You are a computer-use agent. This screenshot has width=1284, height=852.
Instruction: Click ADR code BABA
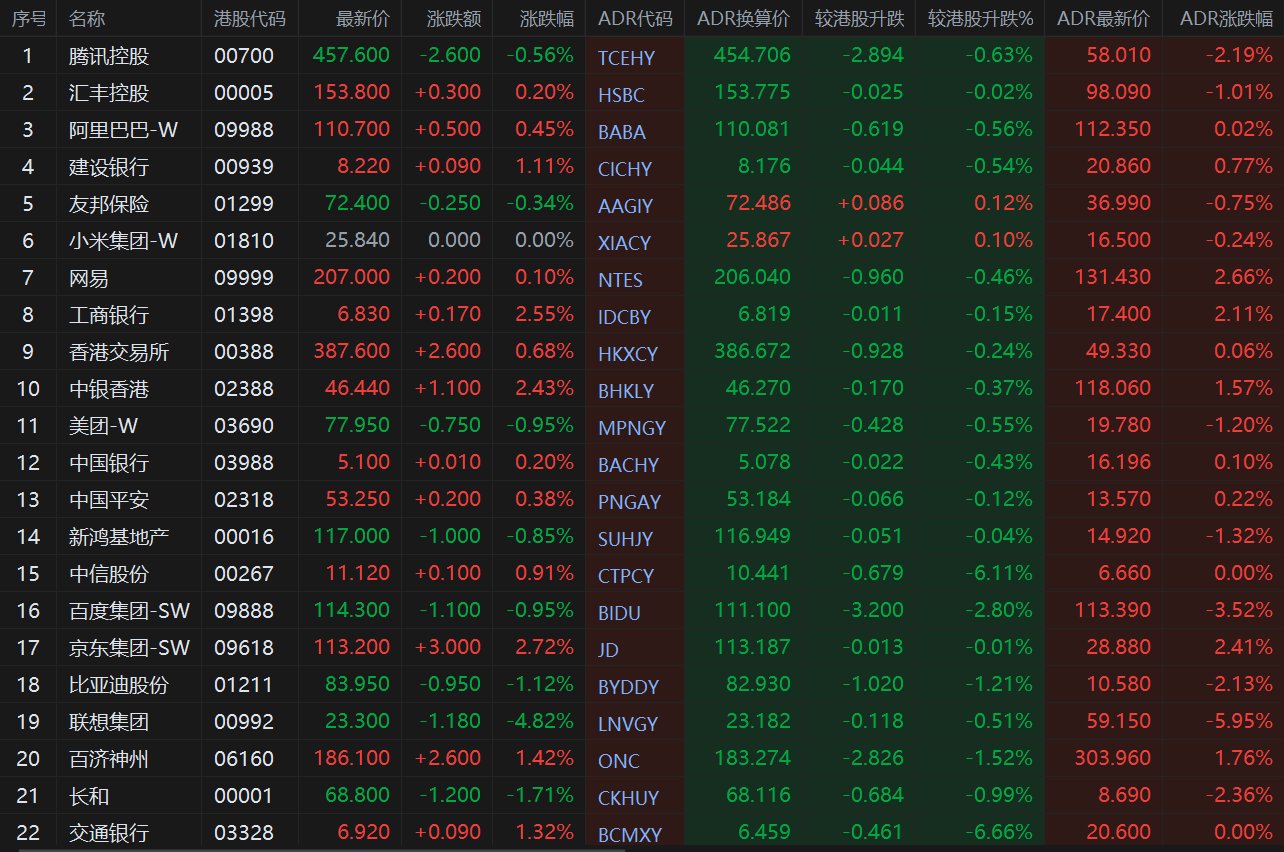[622, 132]
